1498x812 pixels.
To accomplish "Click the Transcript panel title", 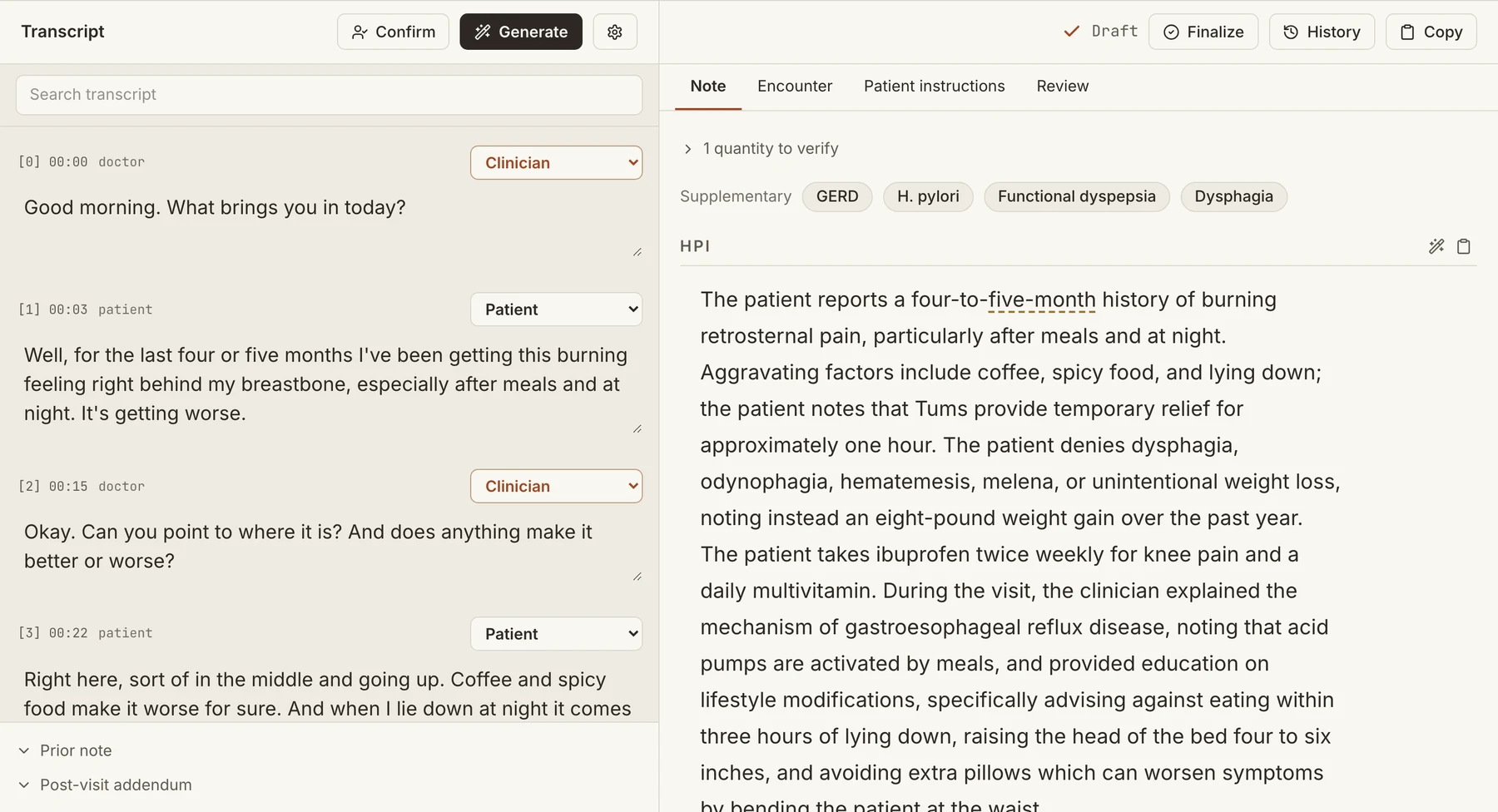I will pyautogui.click(x=62, y=32).
